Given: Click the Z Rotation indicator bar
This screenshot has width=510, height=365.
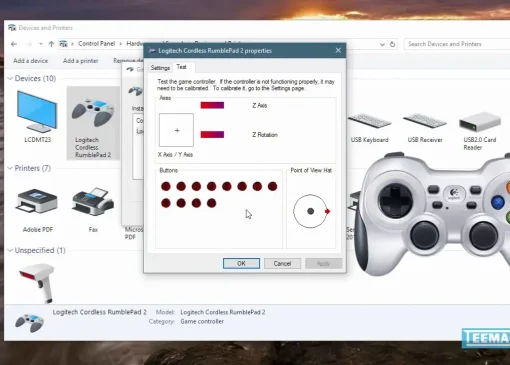Looking at the screenshot, I should (212, 135).
